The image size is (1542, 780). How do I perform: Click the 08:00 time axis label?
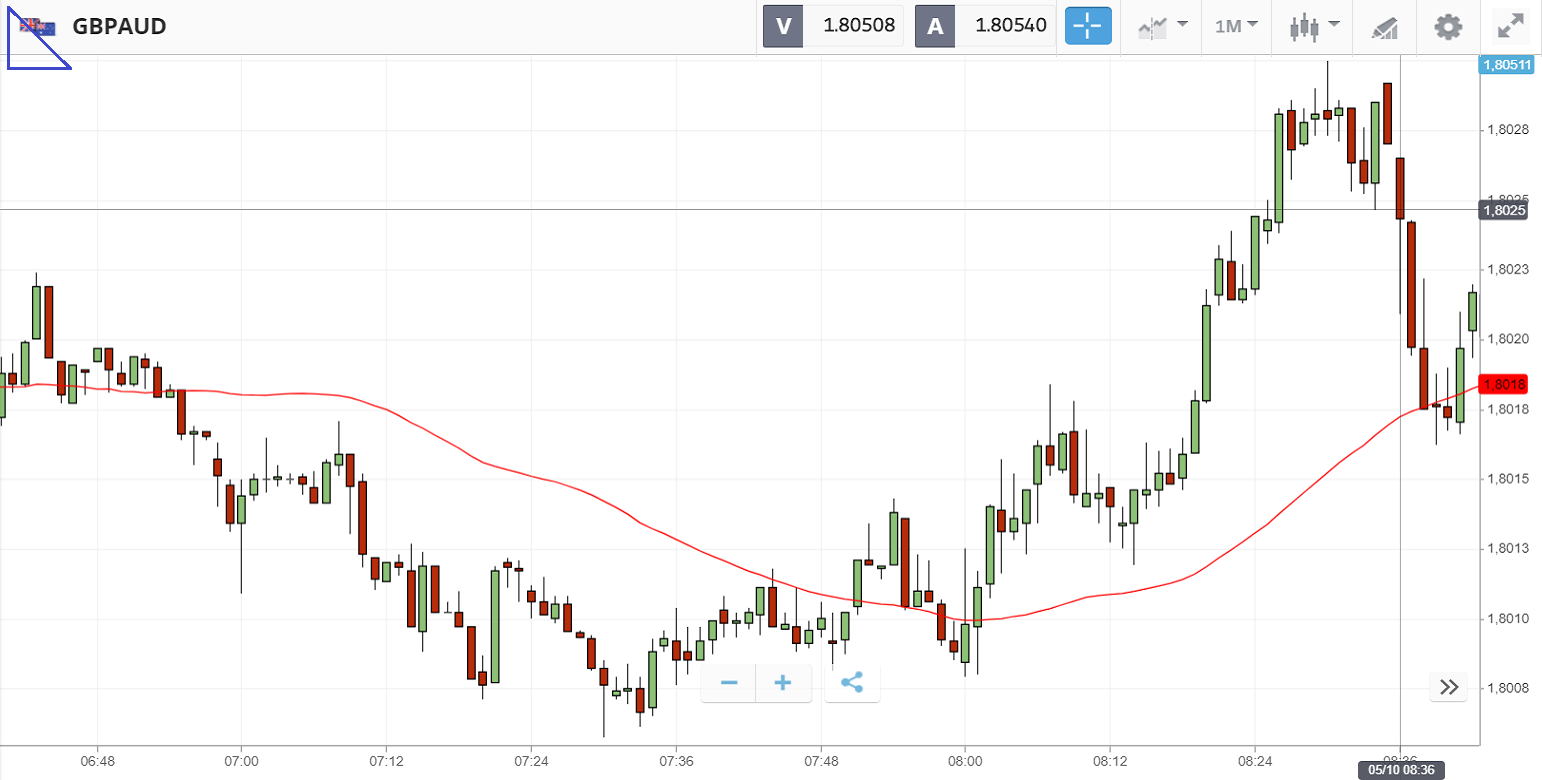click(965, 761)
